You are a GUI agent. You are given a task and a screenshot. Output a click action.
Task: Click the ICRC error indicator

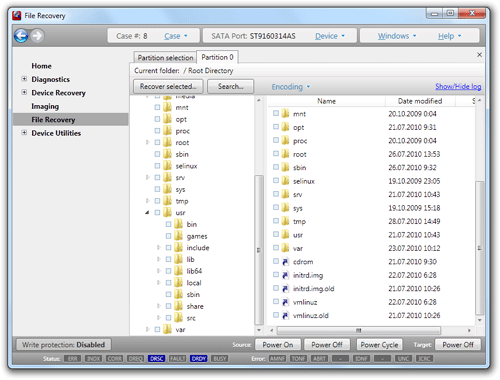point(424,359)
